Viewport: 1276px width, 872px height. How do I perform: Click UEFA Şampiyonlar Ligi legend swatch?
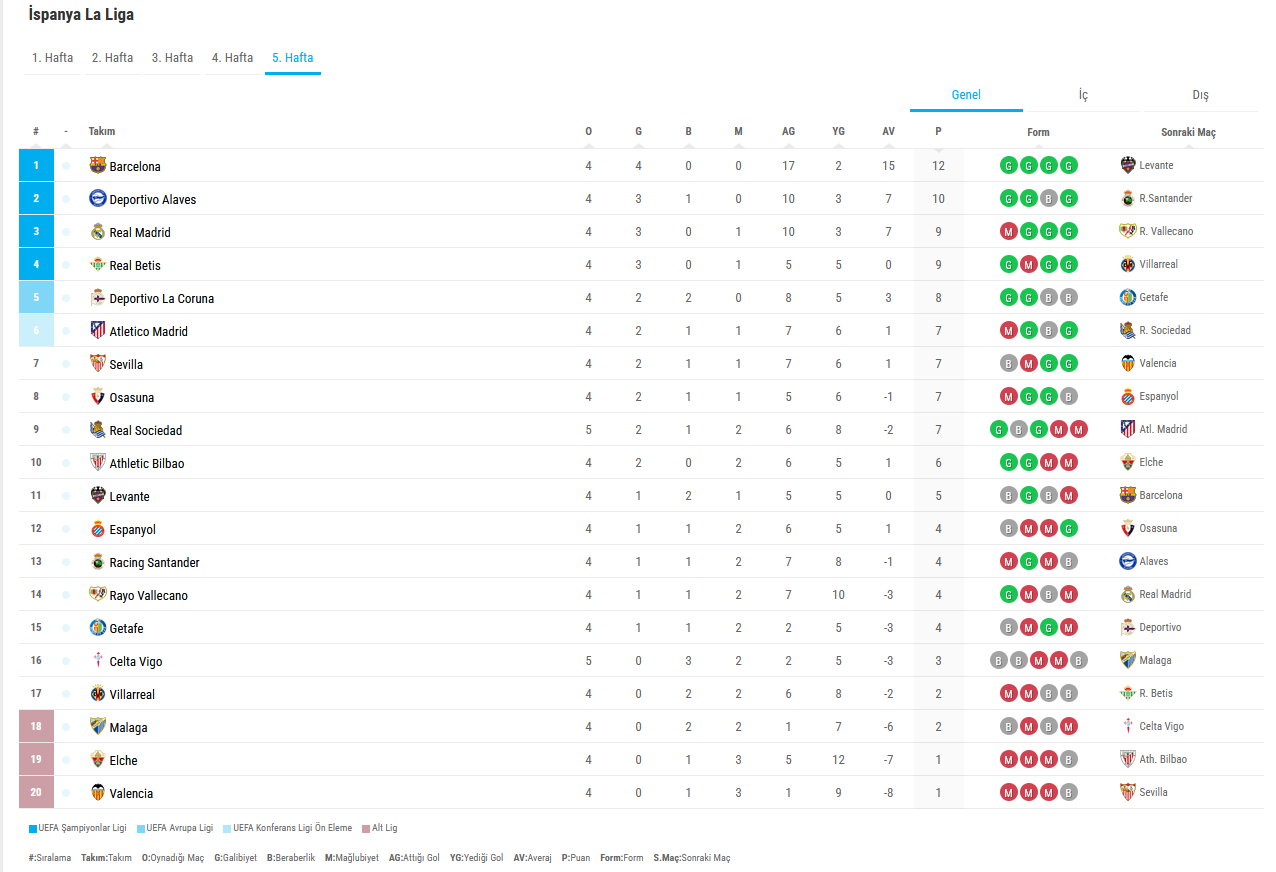33,828
